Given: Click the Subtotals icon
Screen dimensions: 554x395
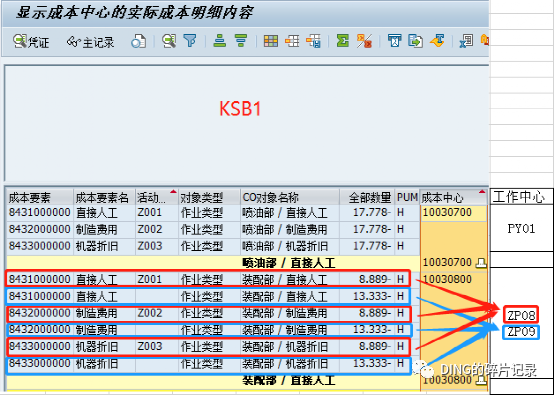Looking at the screenshot, I should tap(364, 41).
